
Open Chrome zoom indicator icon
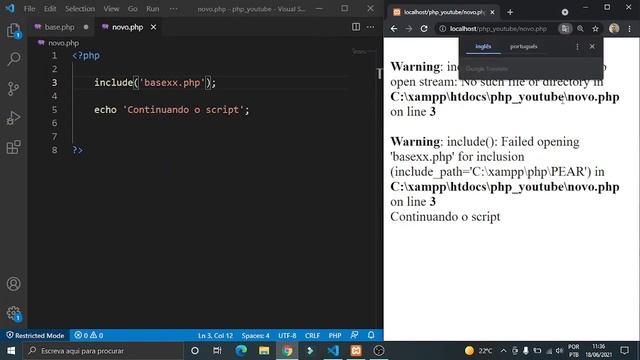(x=580, y=29)
